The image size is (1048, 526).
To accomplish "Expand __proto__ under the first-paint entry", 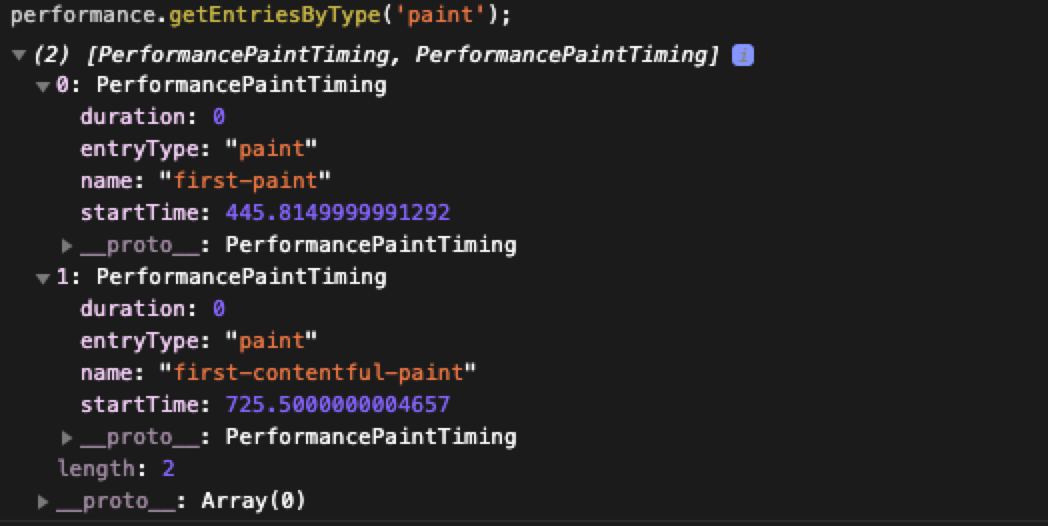I will point(67,246).
